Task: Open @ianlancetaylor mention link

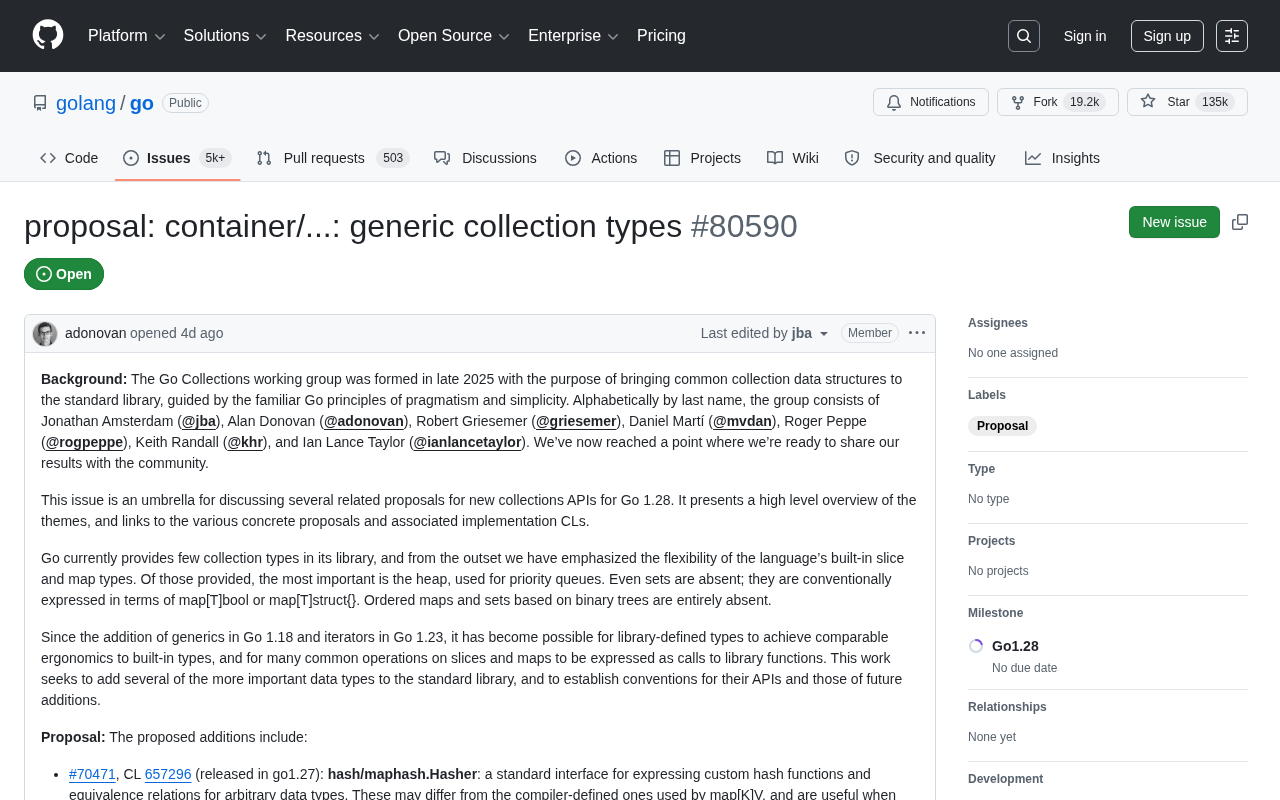Action: click(467, 442)
